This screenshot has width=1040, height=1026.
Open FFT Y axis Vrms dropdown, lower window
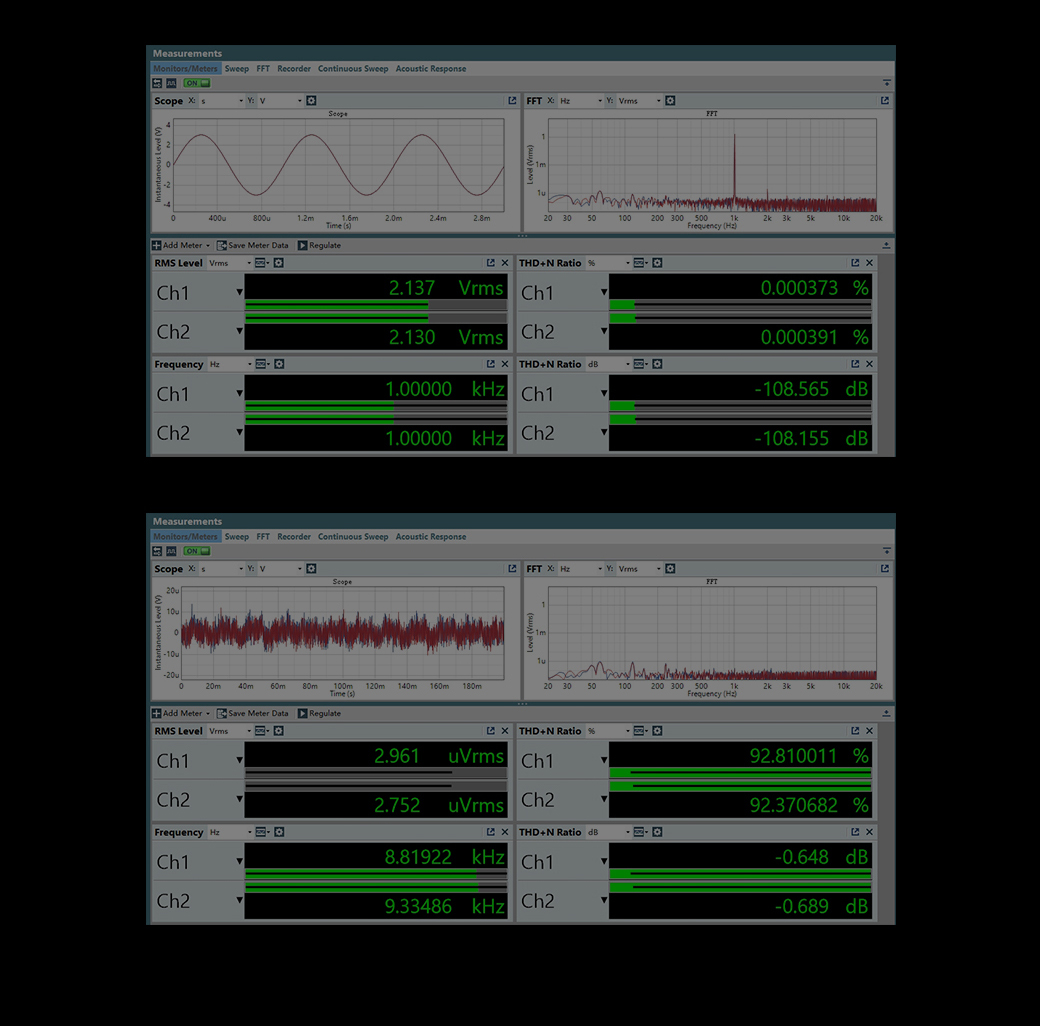pyautogui.click(x=639, y=569)
